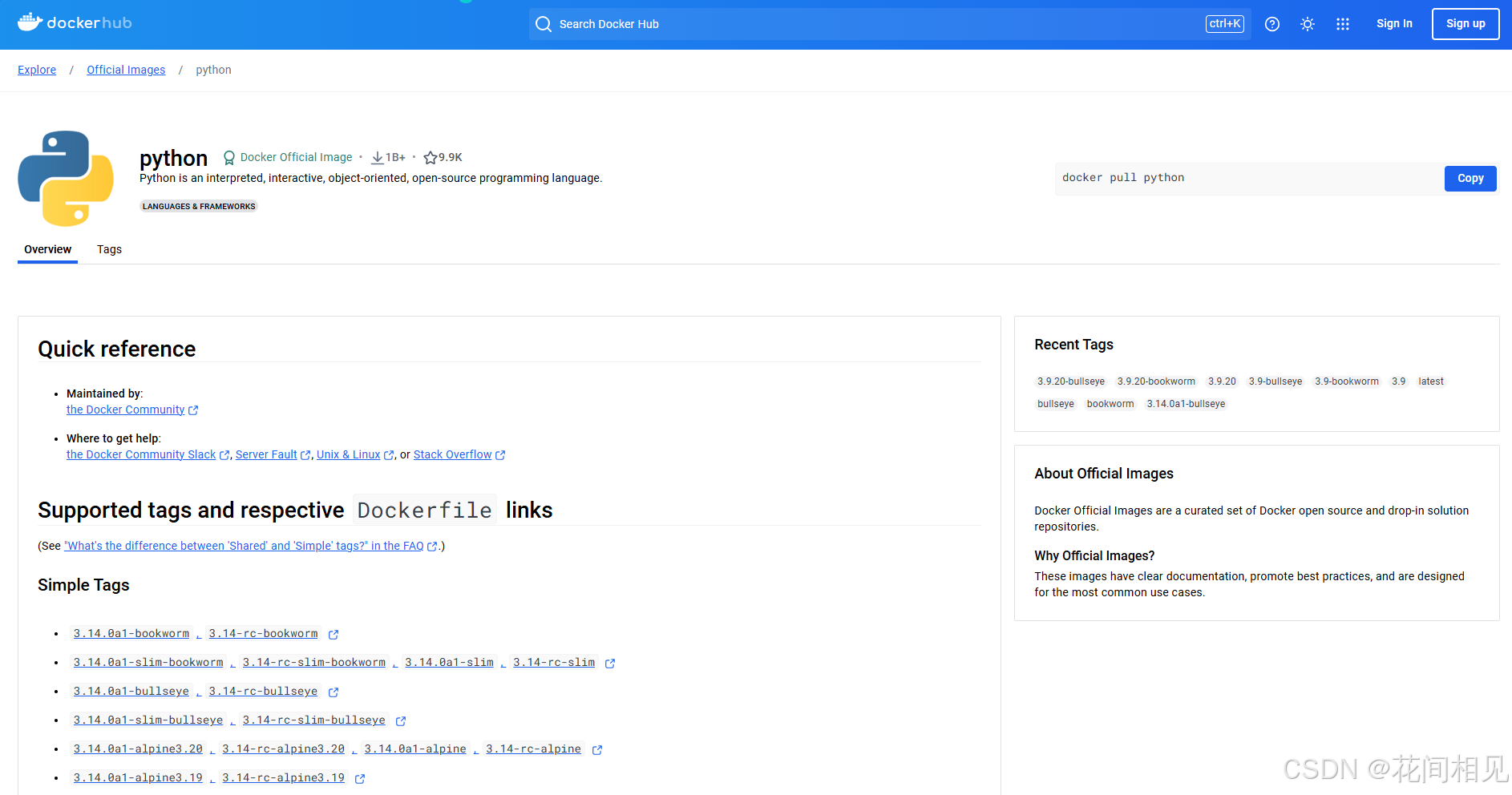The image size is (1512, 795).
Task: Focus the Search Docker Hub field
Action: click(x=874, y=24)
